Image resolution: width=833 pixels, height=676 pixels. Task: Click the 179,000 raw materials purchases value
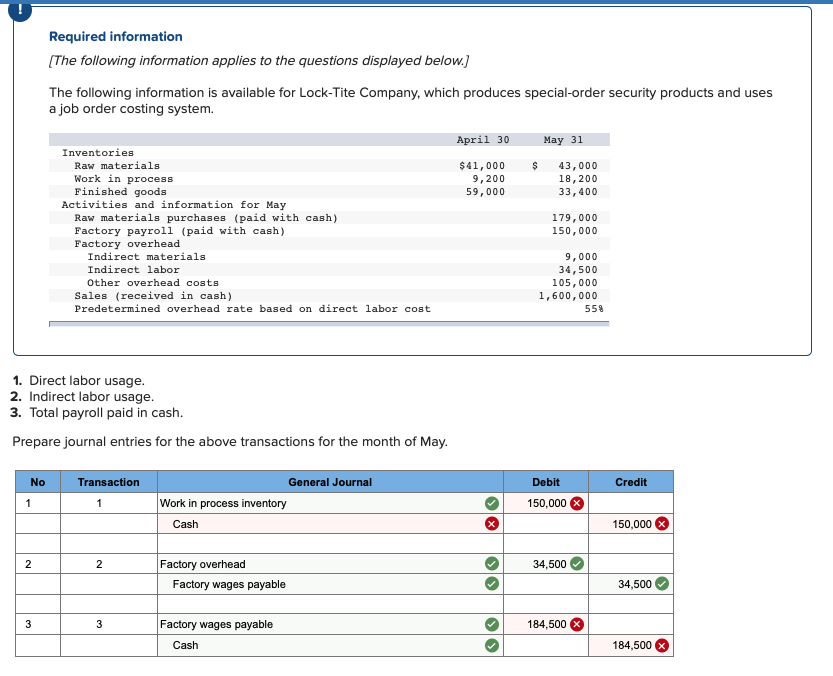coord(574,218)
